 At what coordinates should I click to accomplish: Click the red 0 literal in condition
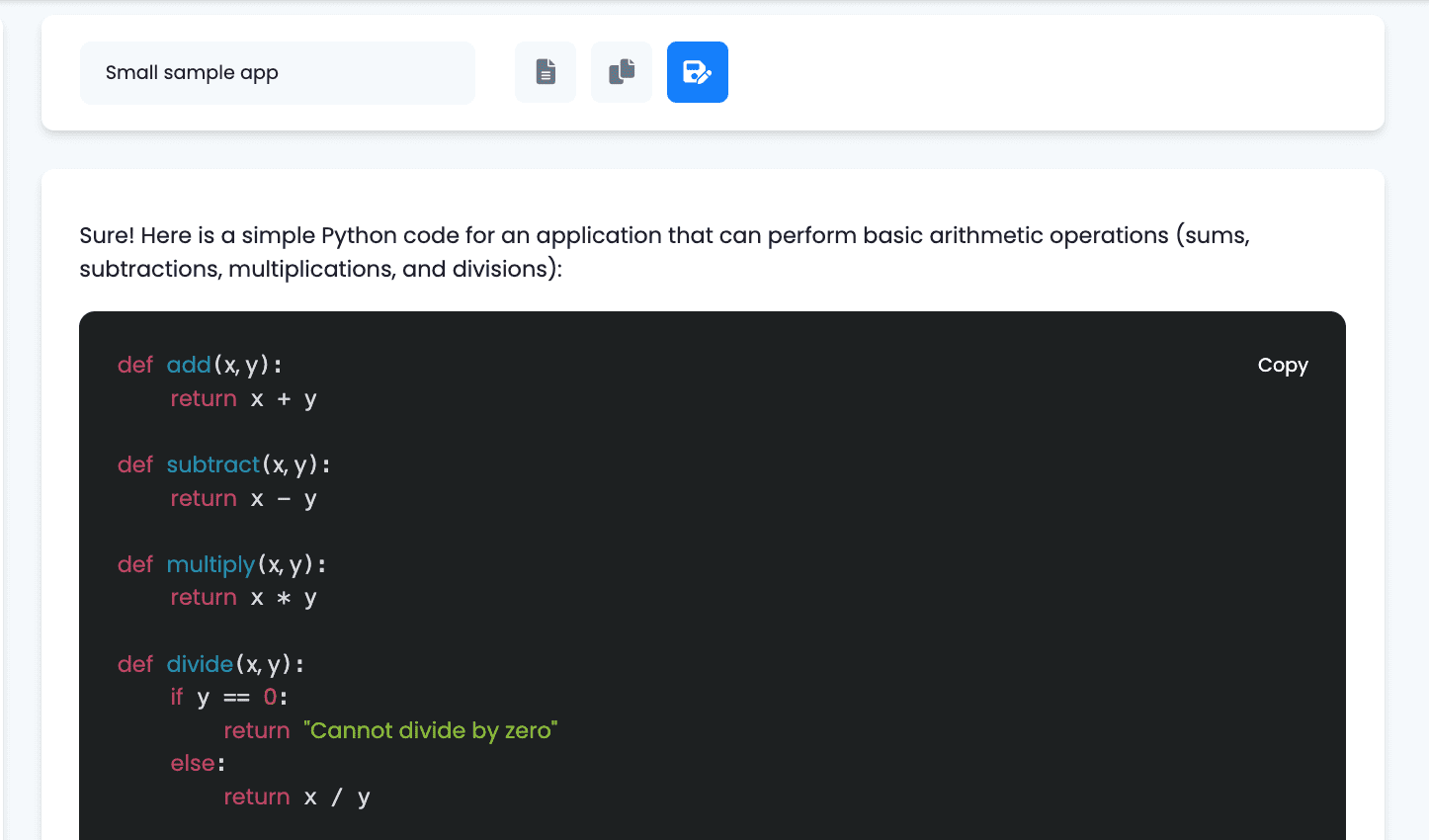coord(270,698)
